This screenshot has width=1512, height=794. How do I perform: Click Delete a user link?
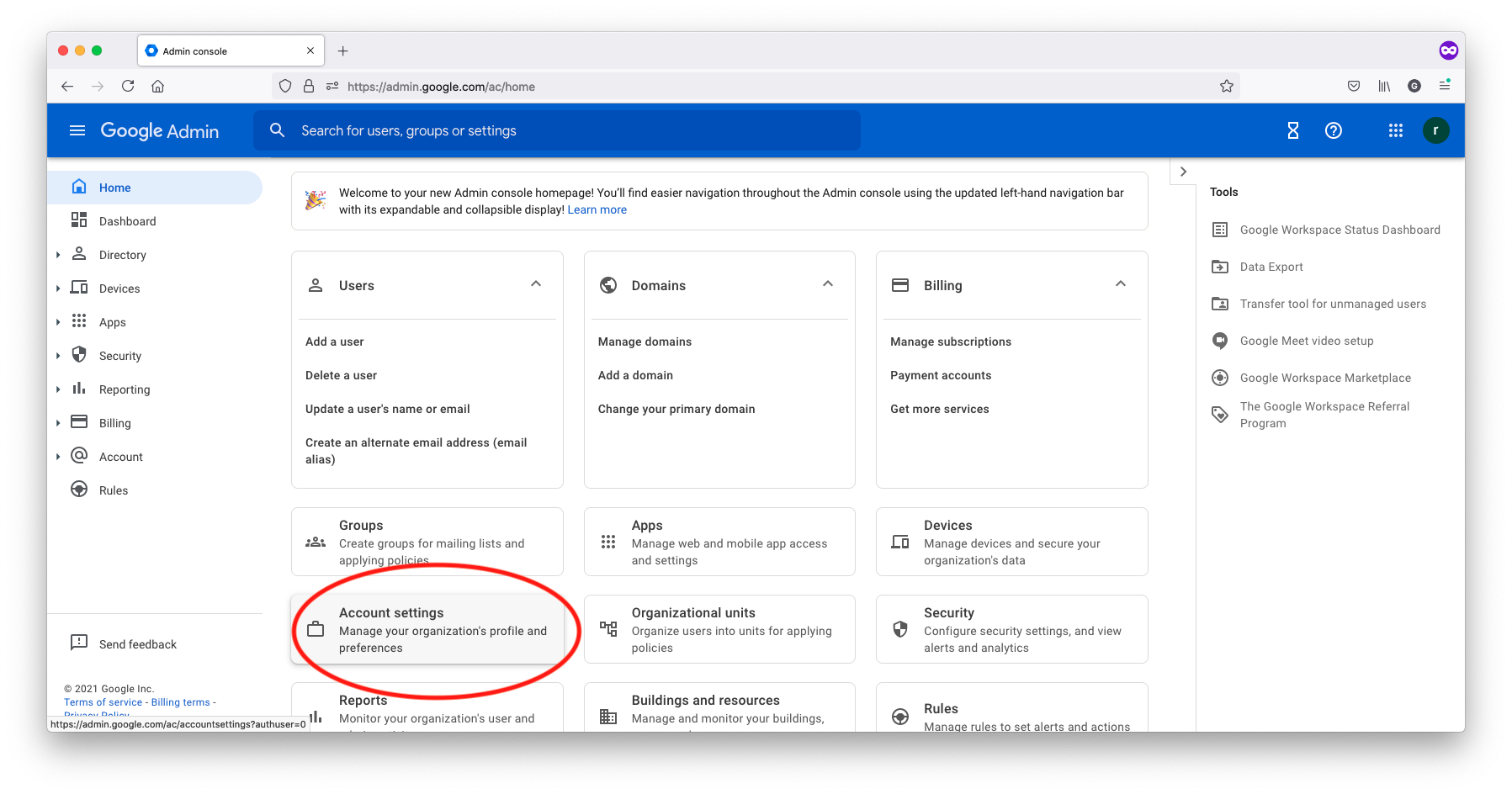[341, 375]
